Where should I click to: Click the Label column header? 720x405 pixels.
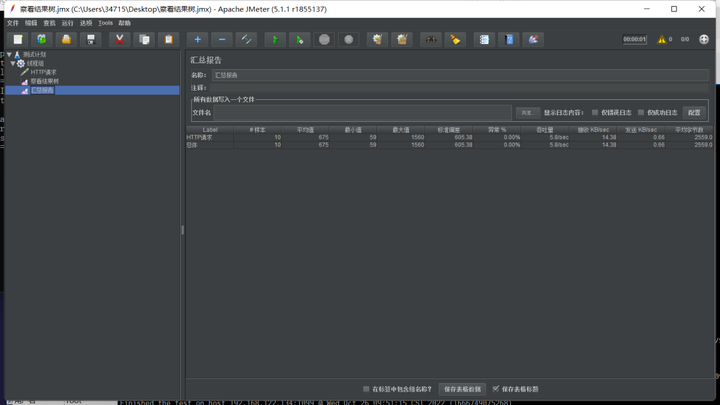(x=210, y=130)
